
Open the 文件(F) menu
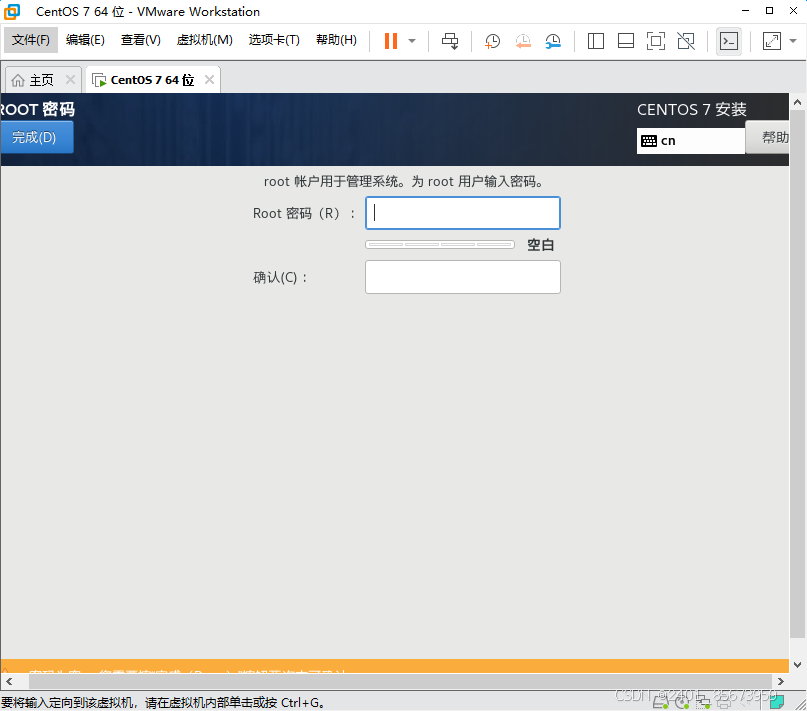point(31,40)
